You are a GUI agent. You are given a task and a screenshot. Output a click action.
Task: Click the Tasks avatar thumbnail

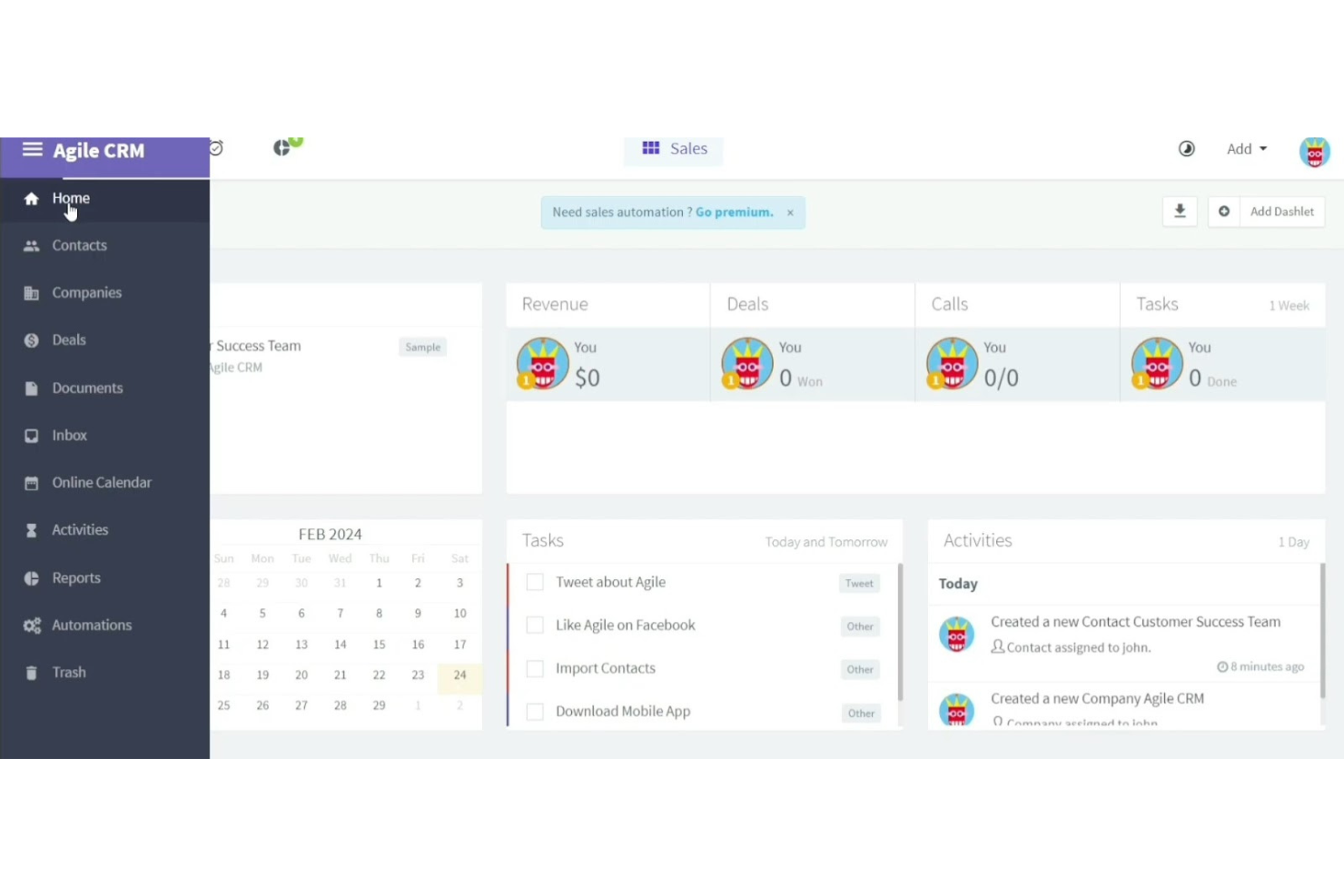click(1157, 363)
